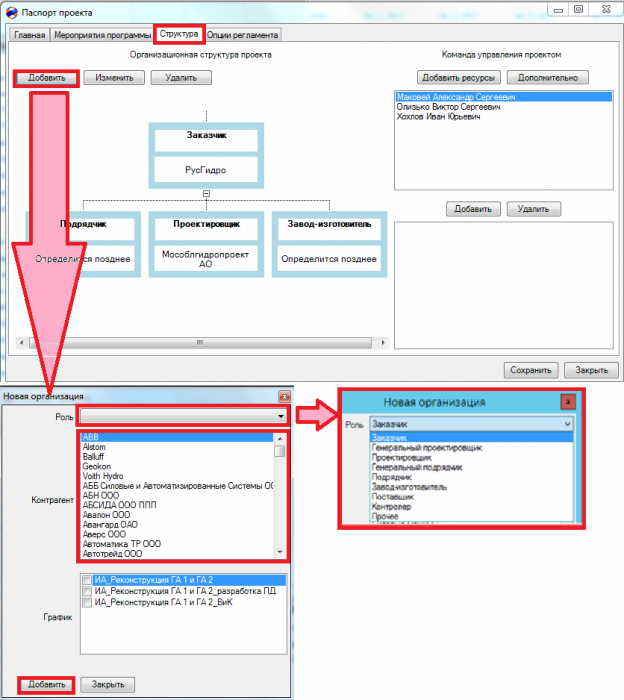This screenshot has height=700, width=624.
Task: Close the blue Новая организация popup
Action: click(x=568, y=402)
